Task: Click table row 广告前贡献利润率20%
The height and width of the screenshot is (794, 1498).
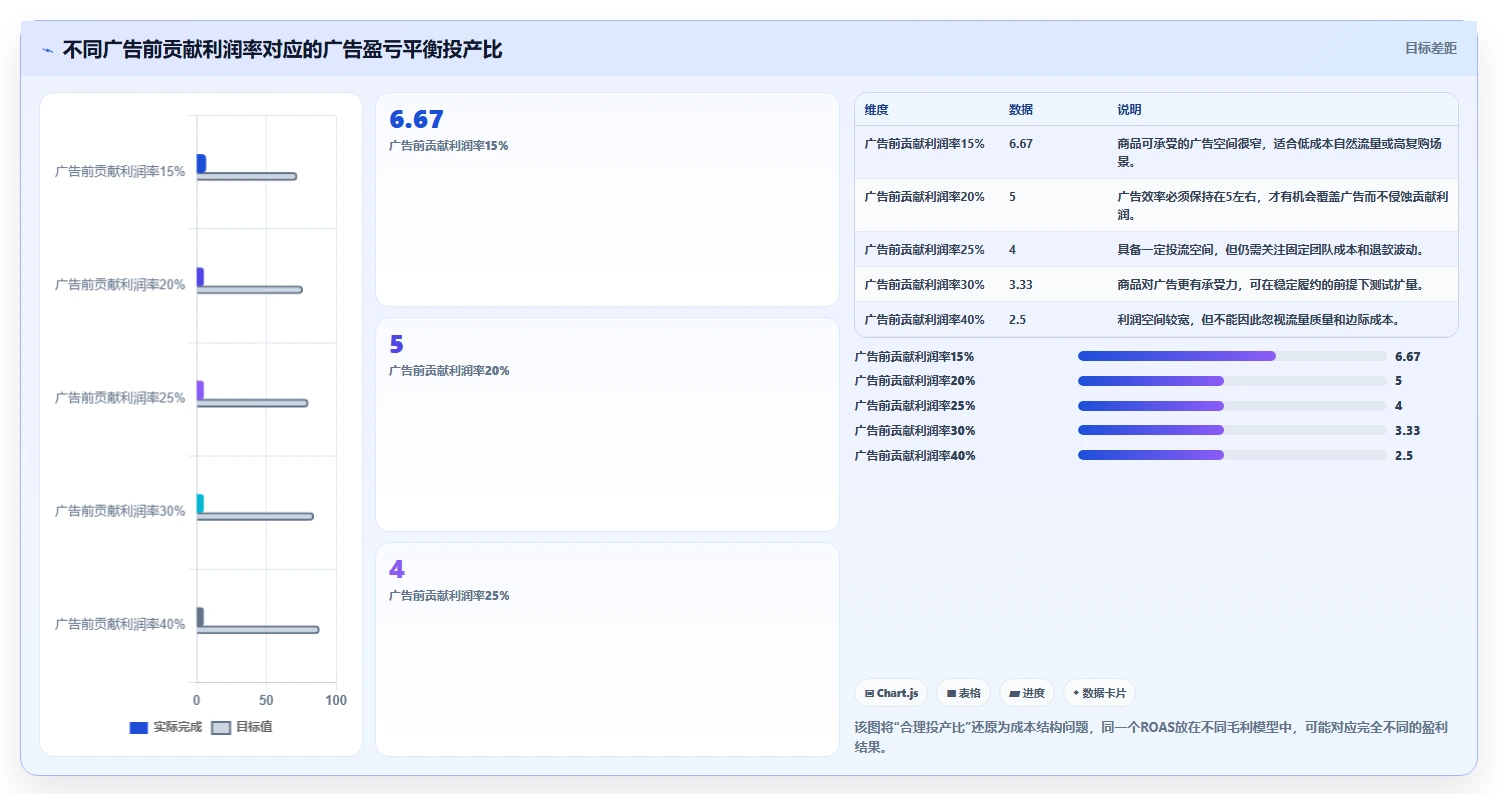Action: click(1156, 205)
